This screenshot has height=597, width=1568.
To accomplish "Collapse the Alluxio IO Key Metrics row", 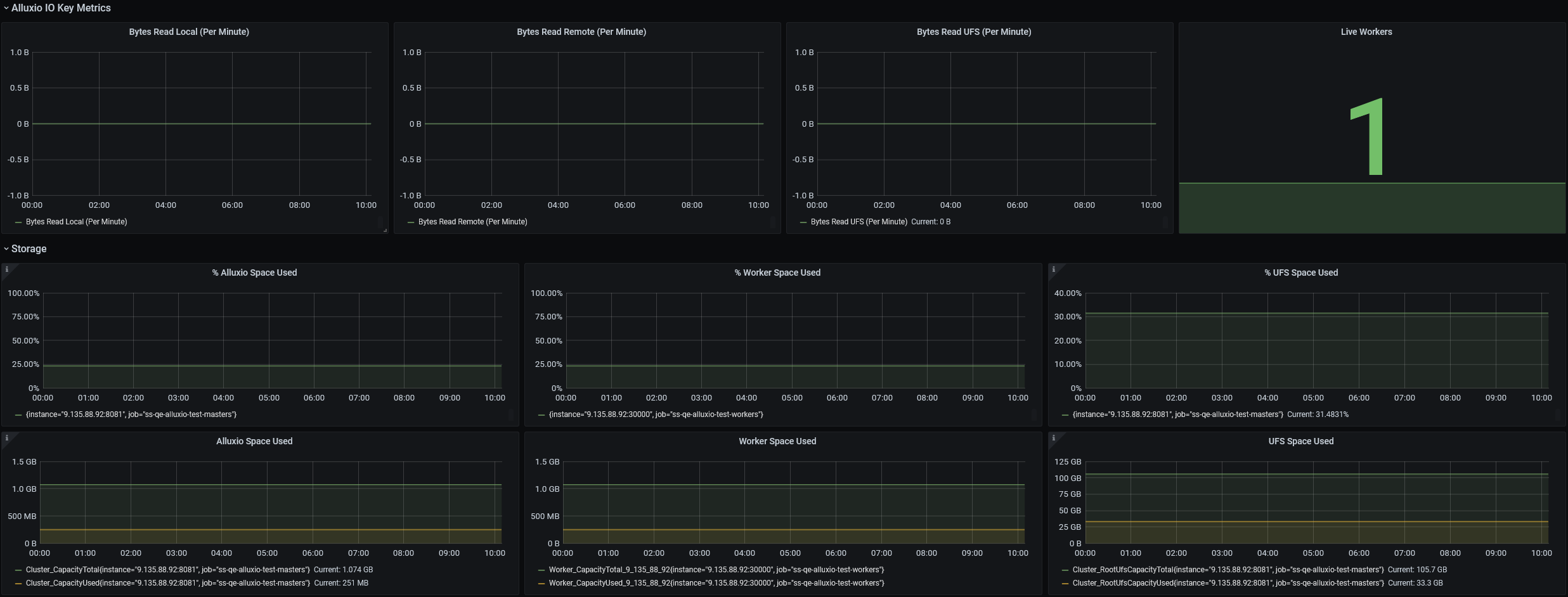I will point(60,8).
